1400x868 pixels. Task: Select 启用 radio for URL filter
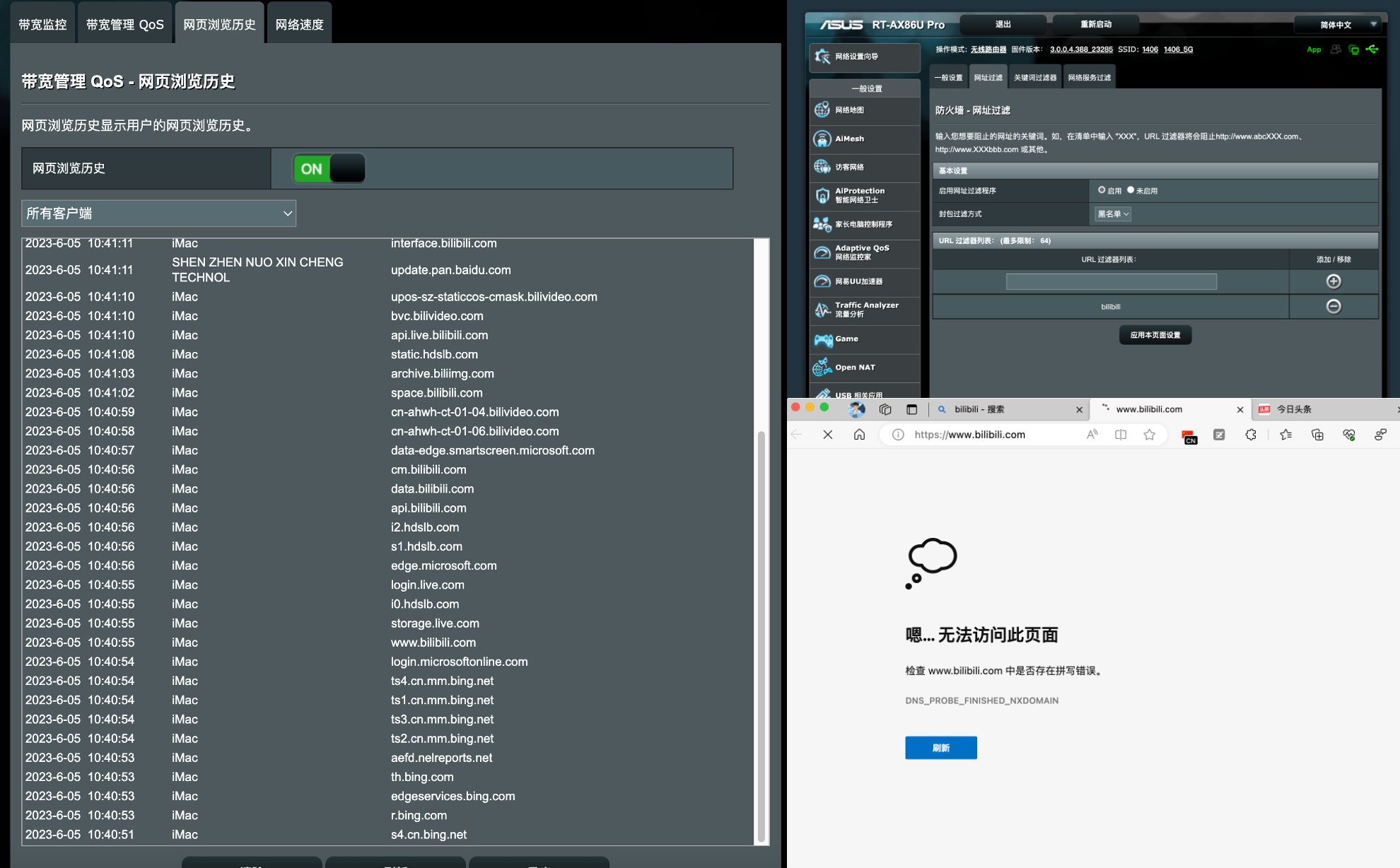[x=1102, y=190]
